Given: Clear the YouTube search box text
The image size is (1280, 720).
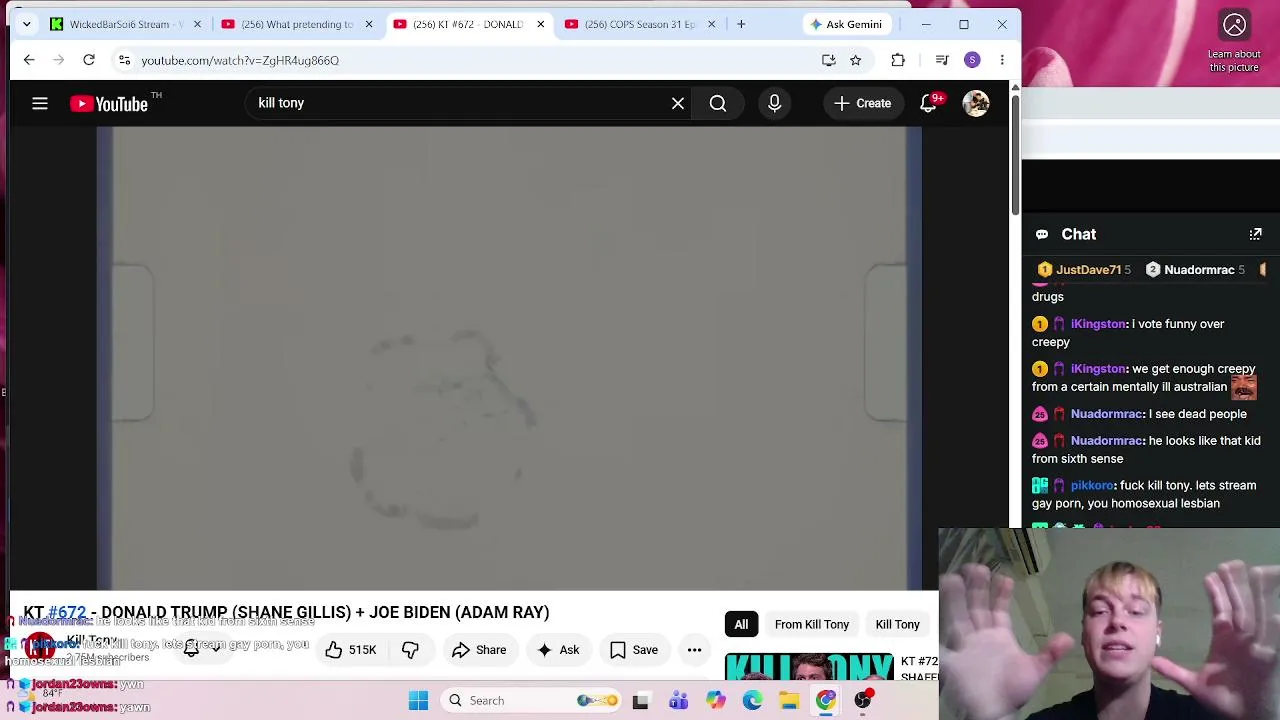Looking at the screenshot, I should [678, 103].
